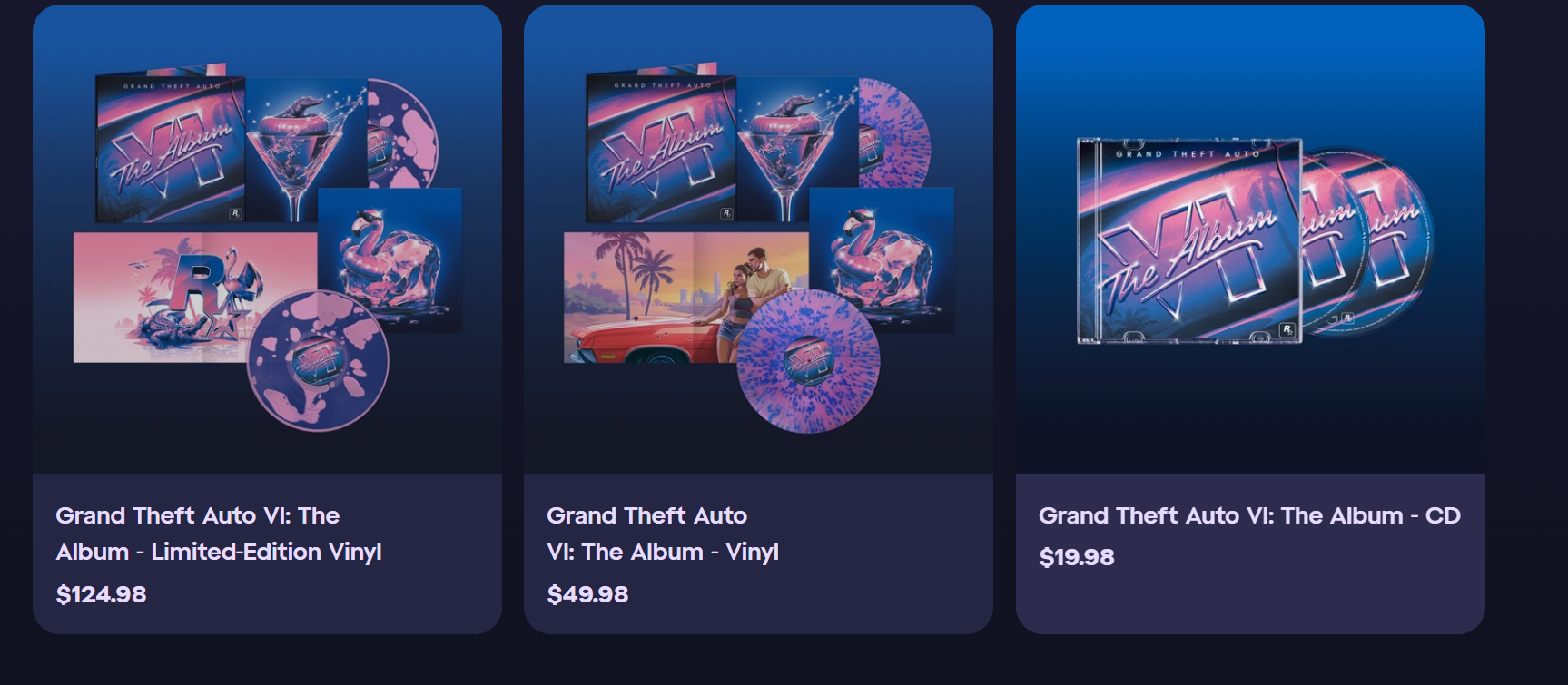Click the CD jewel case front cover
The height and width of the screenshot is (685, 1568).
pyautogui.click(x=1189, y=241)
